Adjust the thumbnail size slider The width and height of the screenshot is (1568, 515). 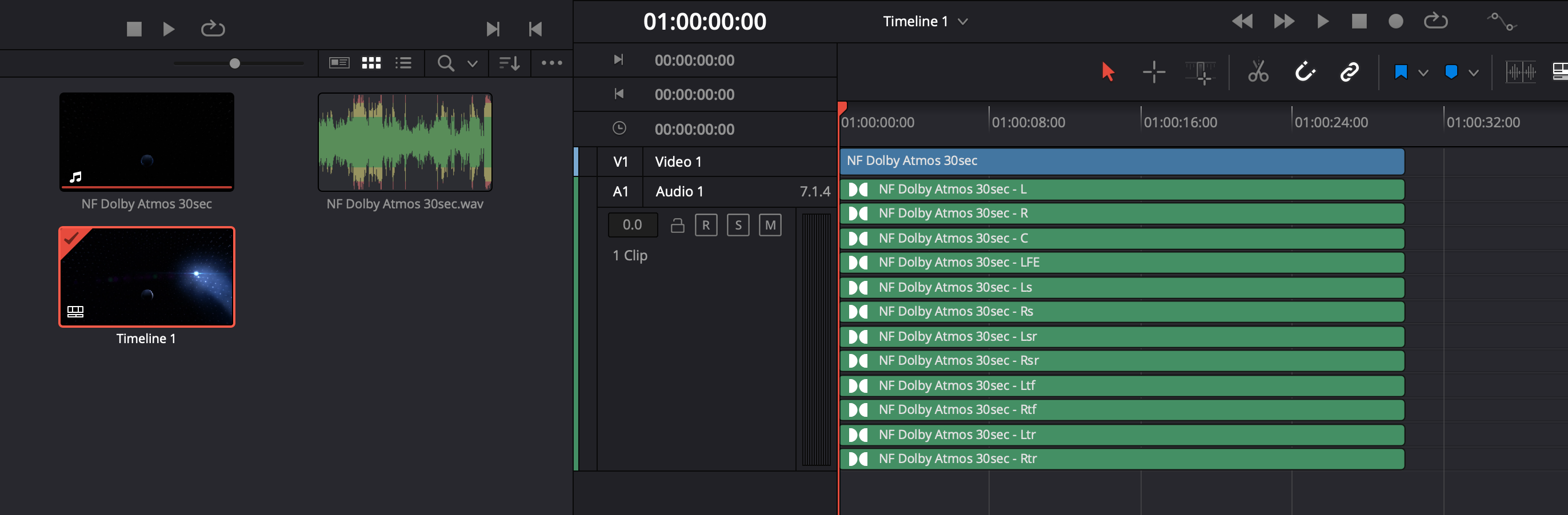pyautogui.click(x=235, y=63)
